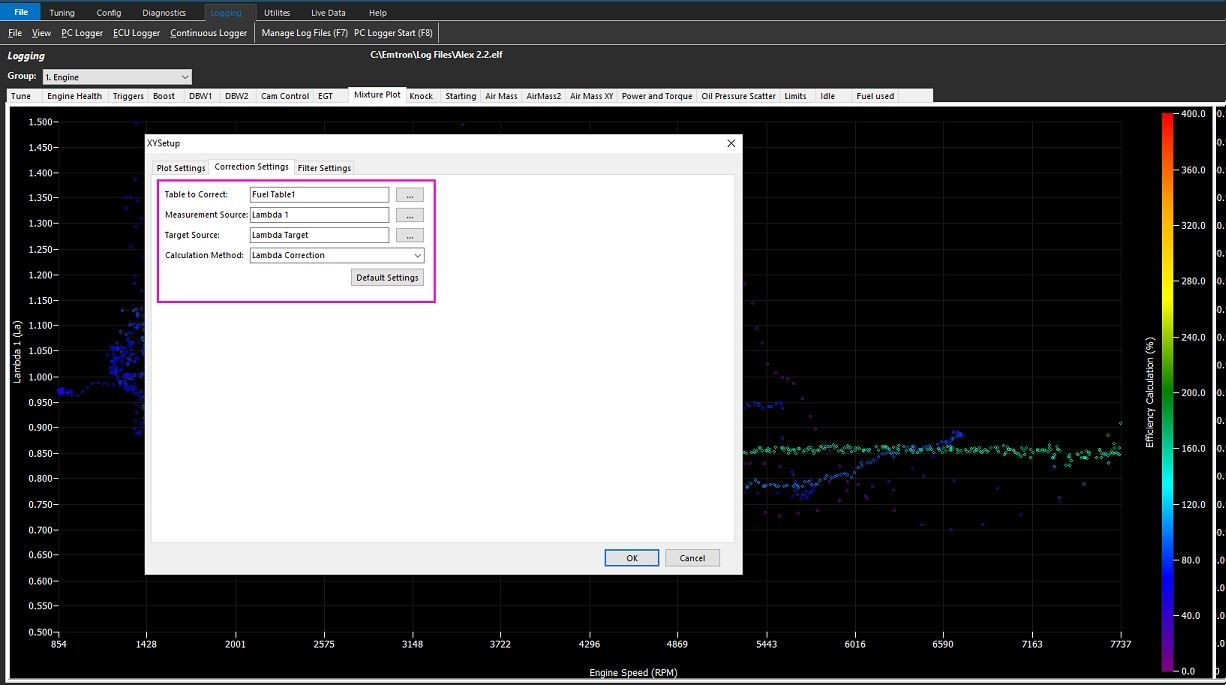Browse for Table to Correct
Screen dimensions: 1226x685
click(x=410, y=194)
